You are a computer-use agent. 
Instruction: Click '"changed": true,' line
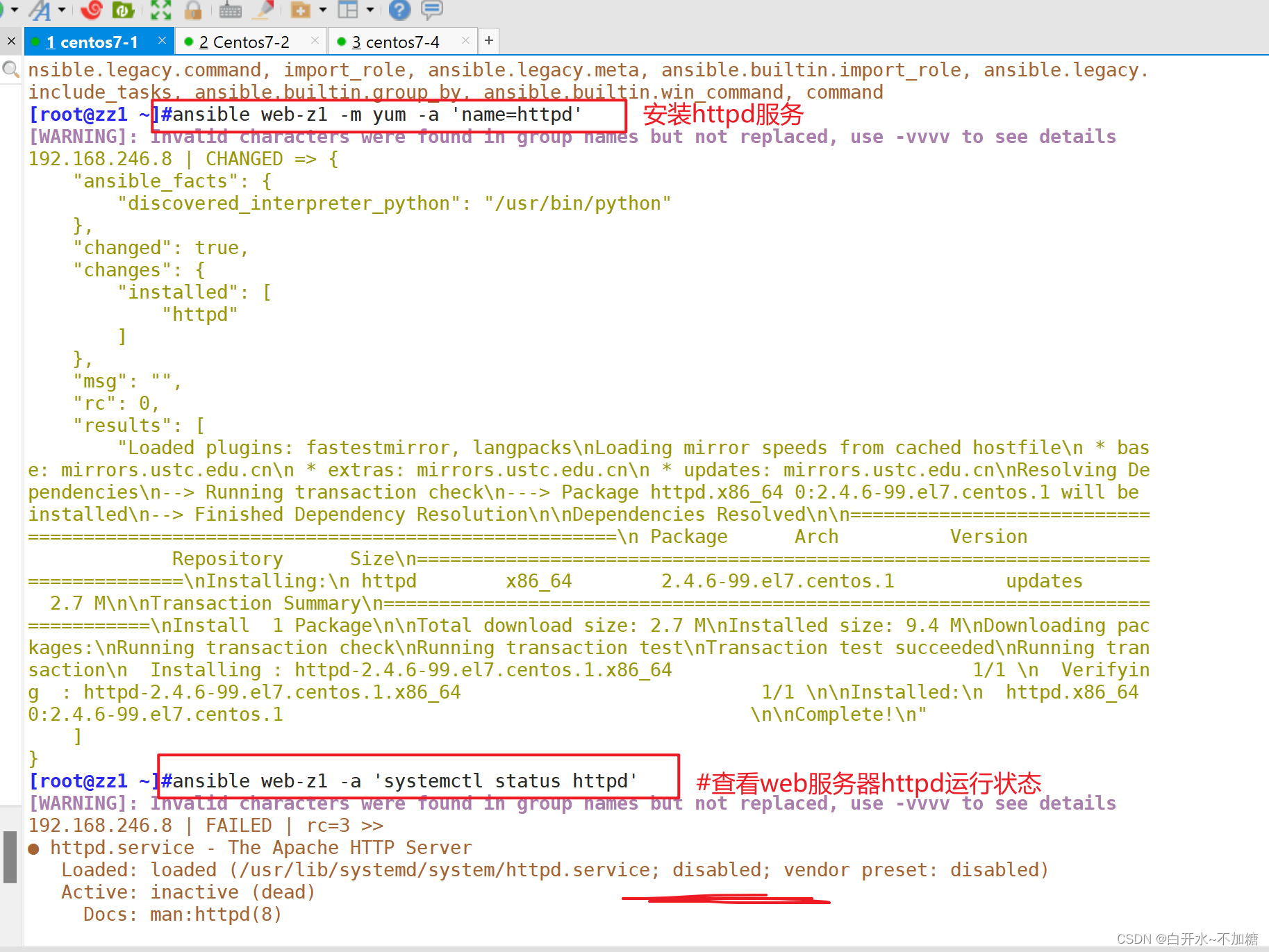(x=161, y=248)
